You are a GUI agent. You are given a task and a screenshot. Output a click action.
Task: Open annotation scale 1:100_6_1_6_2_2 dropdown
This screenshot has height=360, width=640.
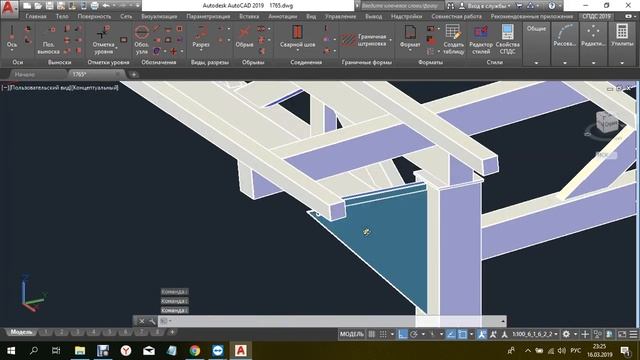pyautogui.click(x=535, y=334)
